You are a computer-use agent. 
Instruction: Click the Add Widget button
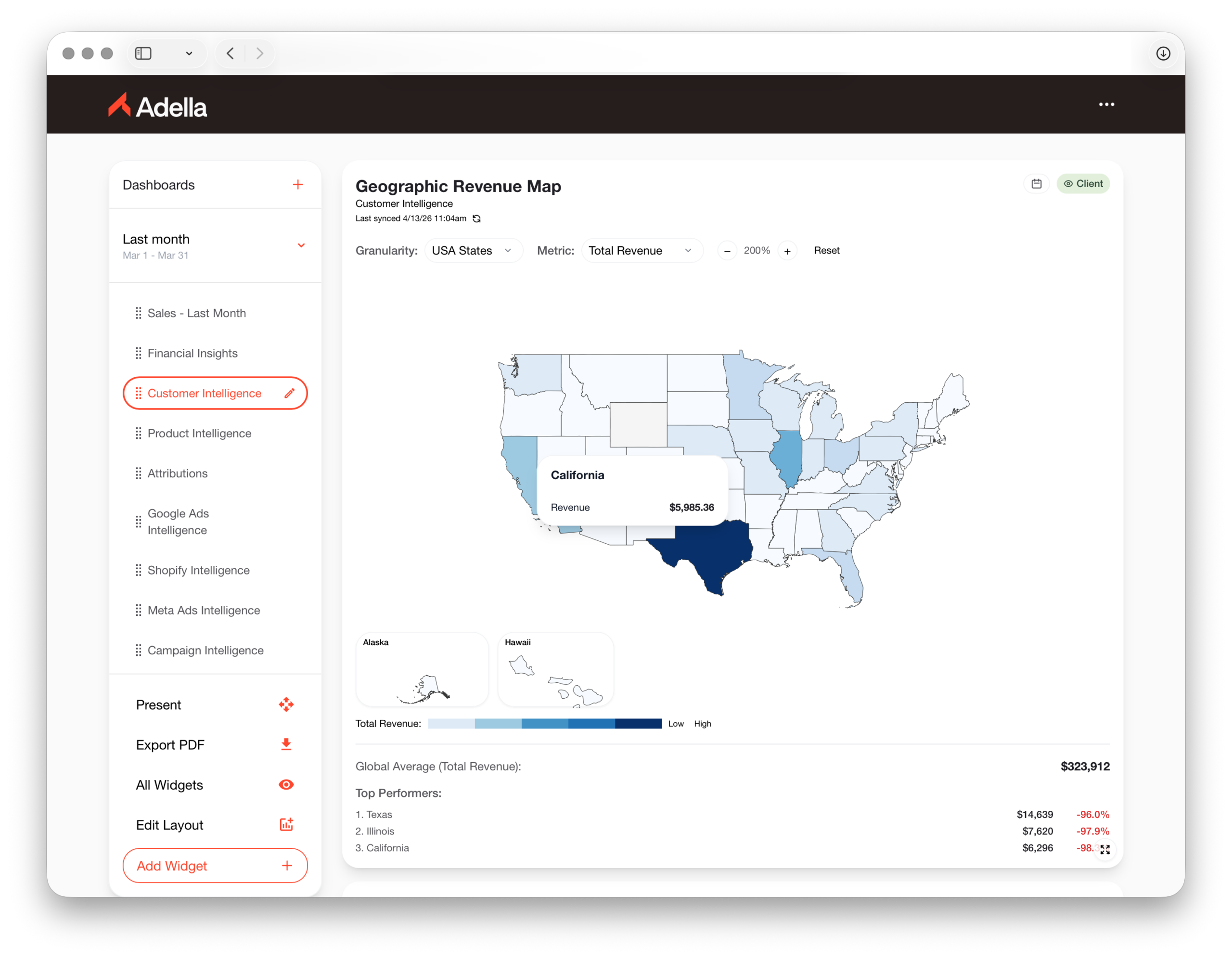pyautogui.click(x=215, y=865)
